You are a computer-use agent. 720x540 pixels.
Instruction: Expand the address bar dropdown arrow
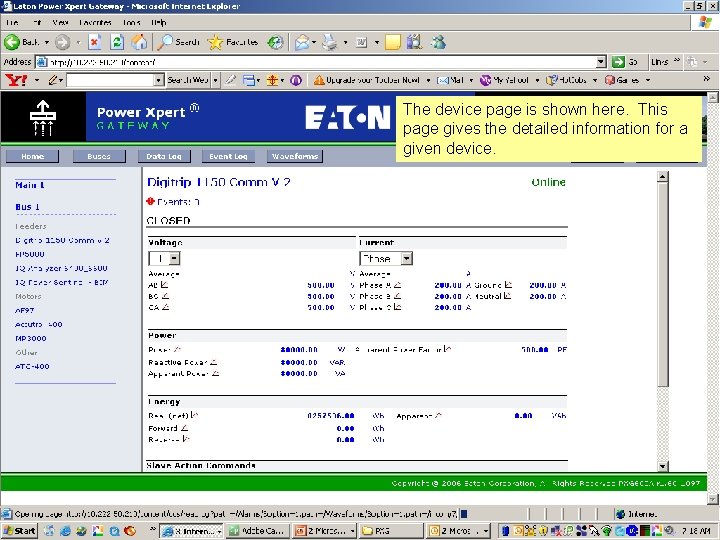point(601,62)
